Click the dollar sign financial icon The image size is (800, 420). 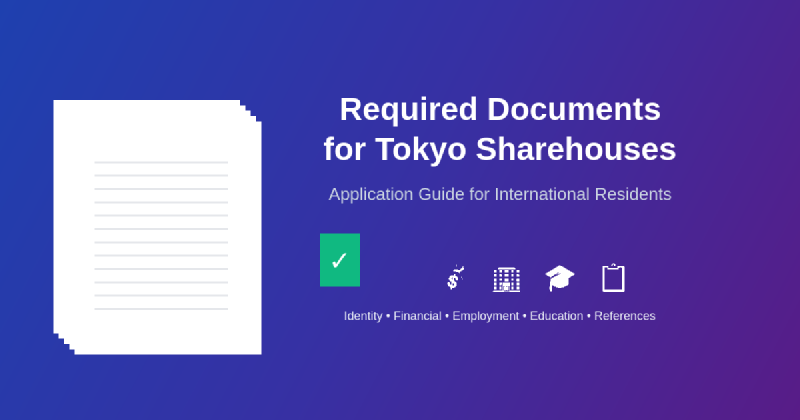455,278
